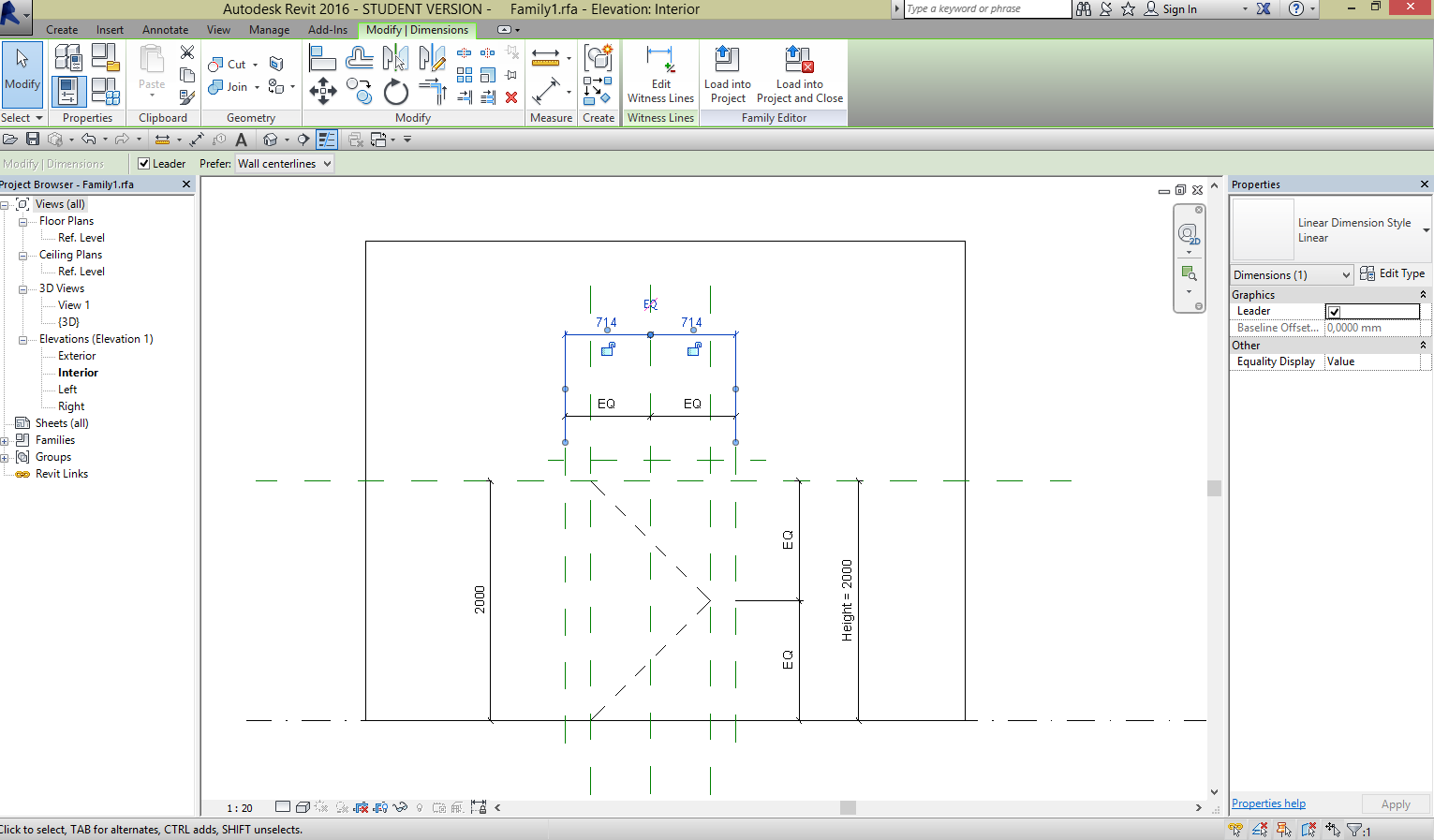1434x840 pixels.
Task: Open the Manage ribbon tab
Action: pyautogui.click(x=269, y=29)
